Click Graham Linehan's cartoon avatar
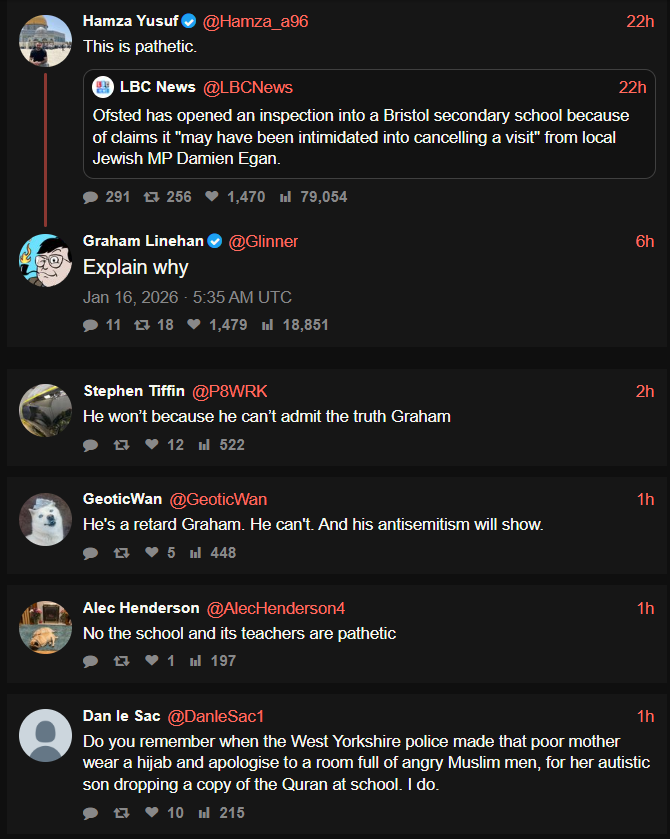670x839 pixels. click(x=45, y=260)
